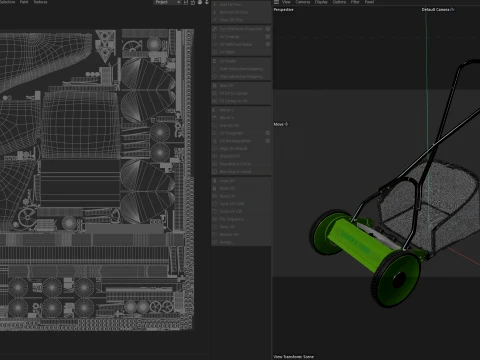Click the Remove UV Pins entry
Image resolution: width=480 pixels, height=360 pixels.
click(x=241, y=12)
